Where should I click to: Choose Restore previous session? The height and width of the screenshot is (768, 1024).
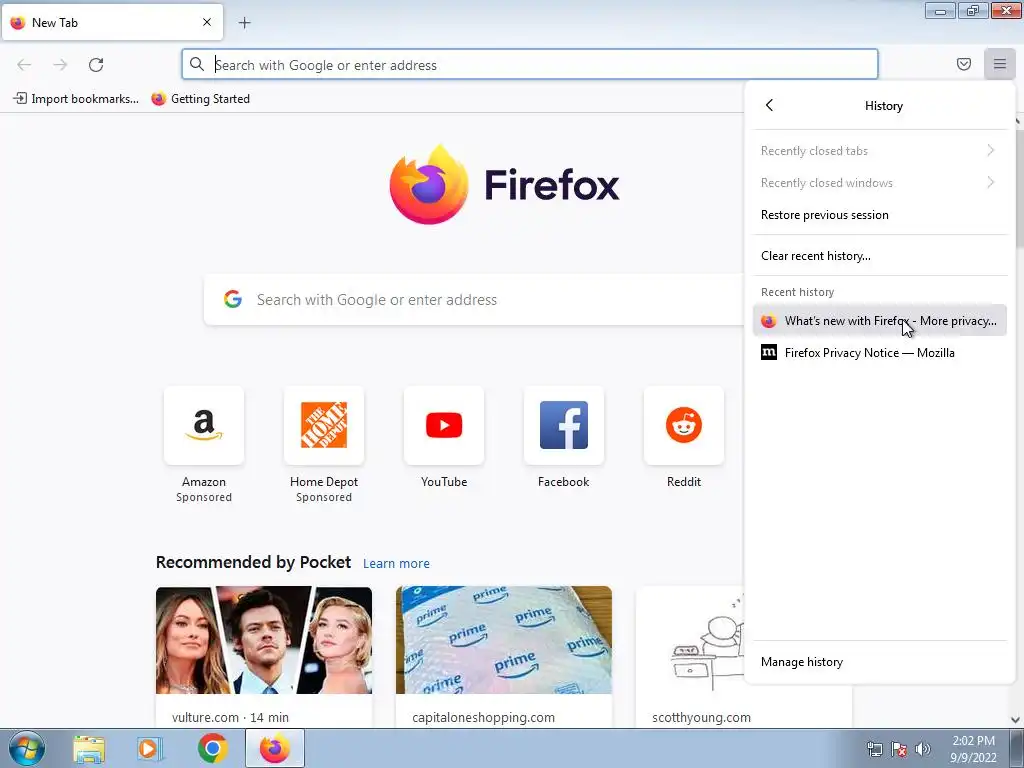tap(879, 215)
